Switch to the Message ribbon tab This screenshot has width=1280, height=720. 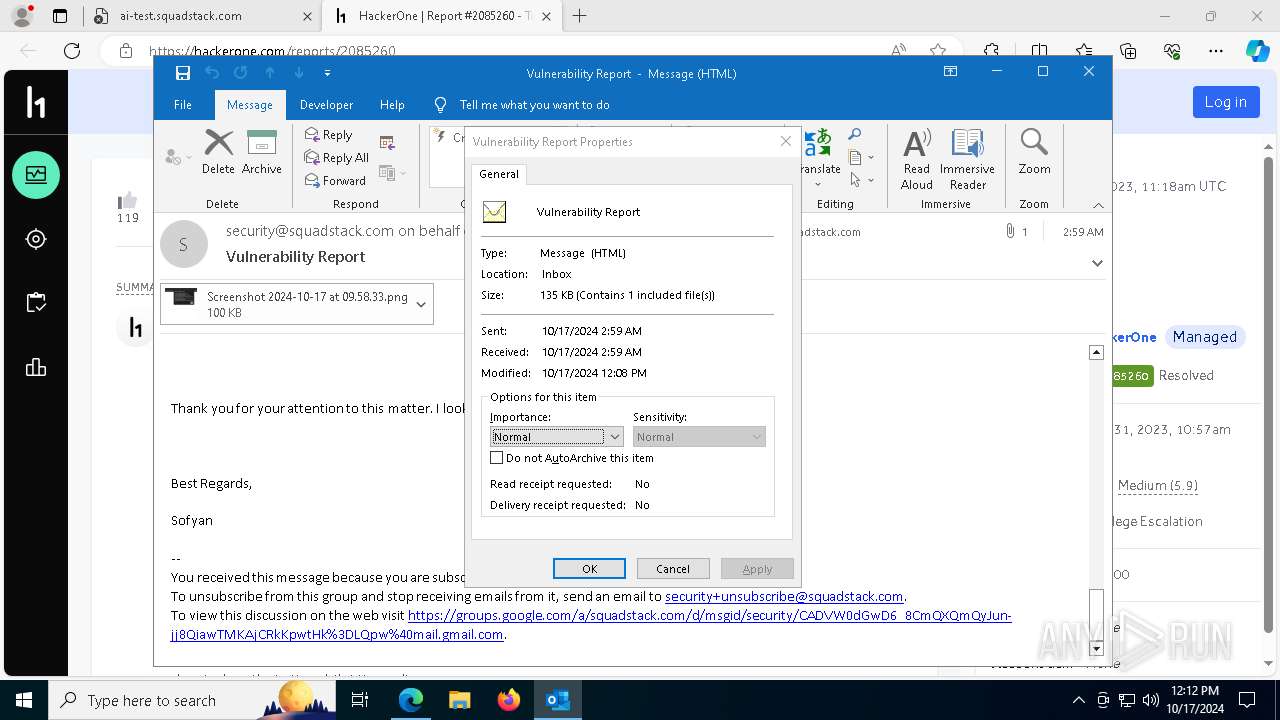[x=250, y=105]
